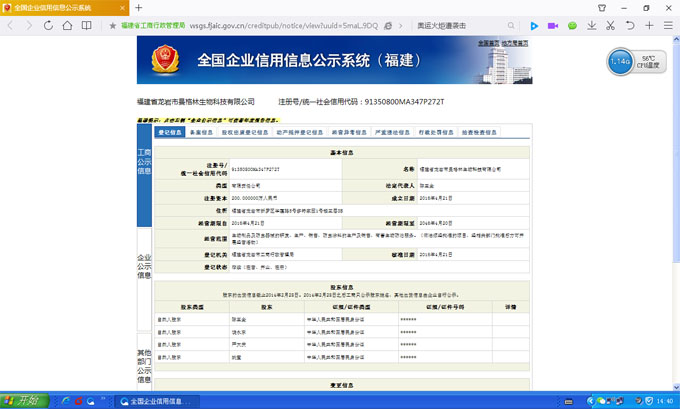Open the keyboard input method tray icon
The height and width of the screenshot is (409, 680).
point(569,402)
